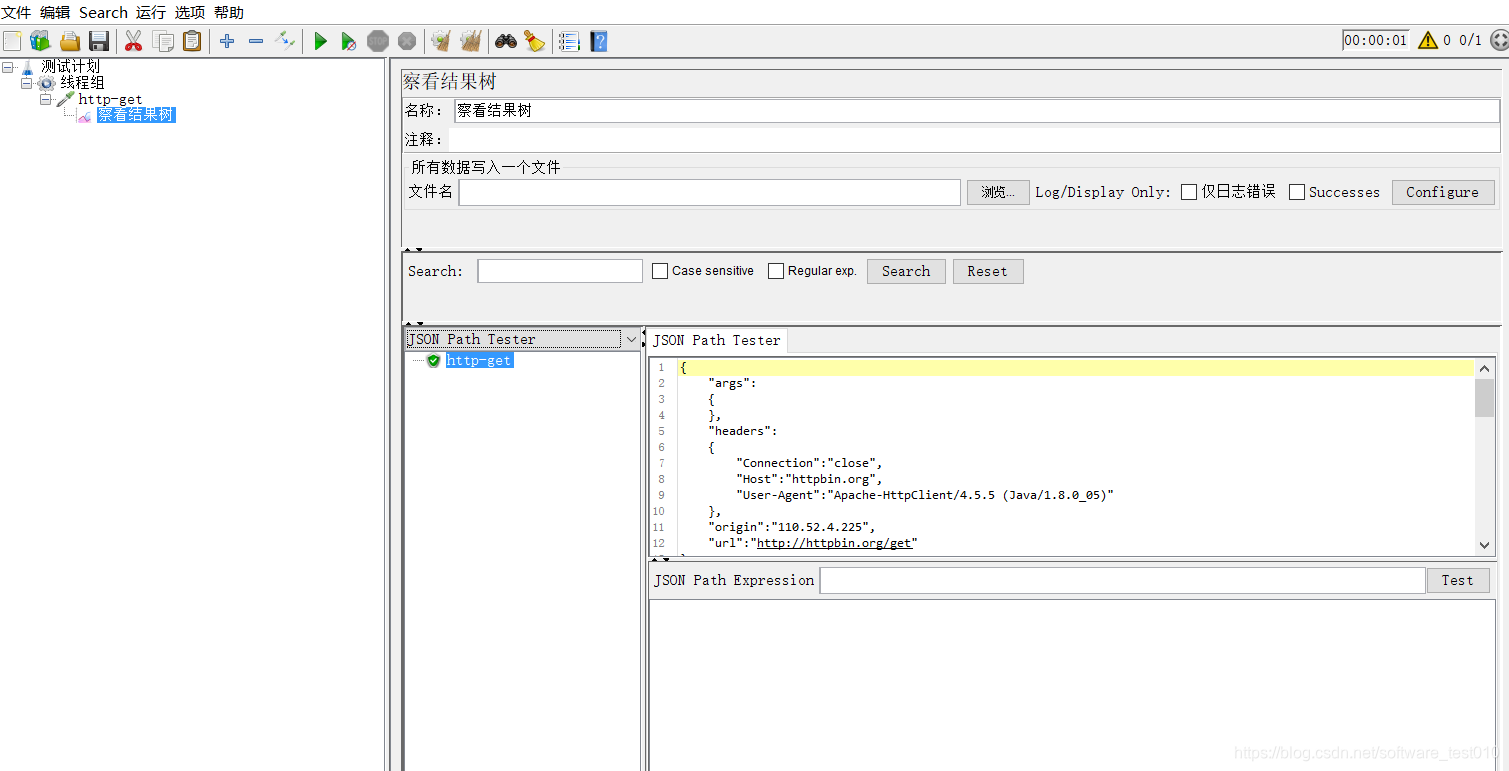The height and width of the screenshot is (771, 1509).
Task: Clear all with double broom gear icon
Action: point(470,41)
